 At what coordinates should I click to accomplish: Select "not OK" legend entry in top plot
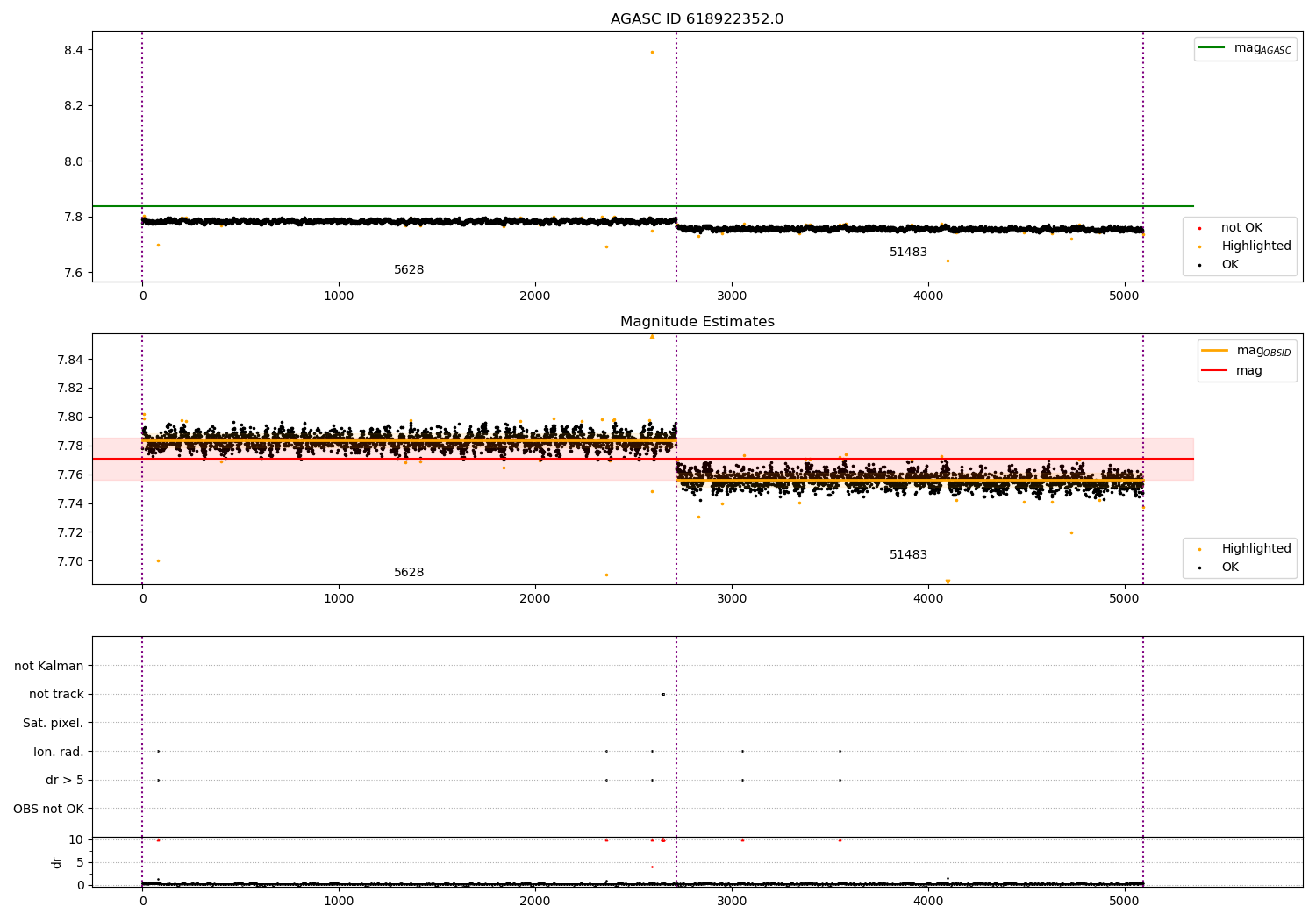coord(1230,227)
